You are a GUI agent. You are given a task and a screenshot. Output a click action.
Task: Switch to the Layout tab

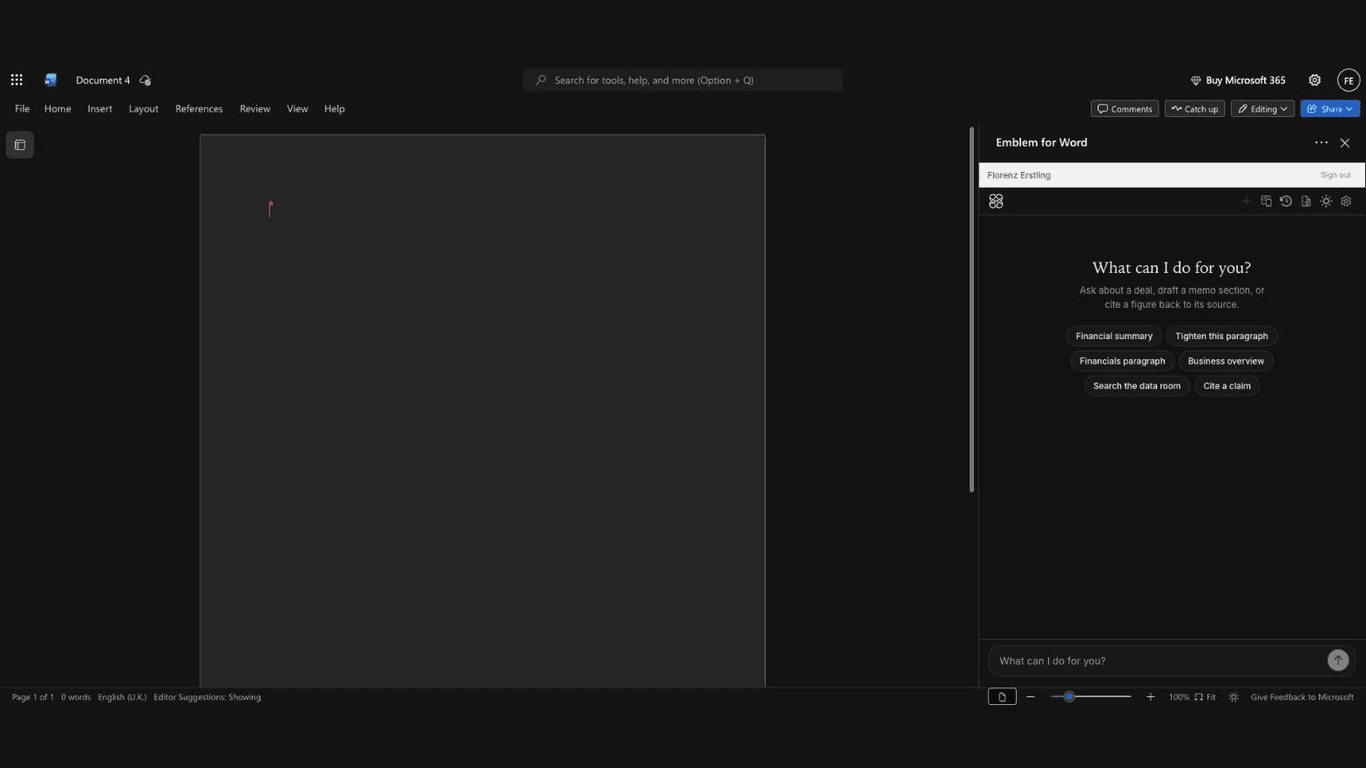144,109
